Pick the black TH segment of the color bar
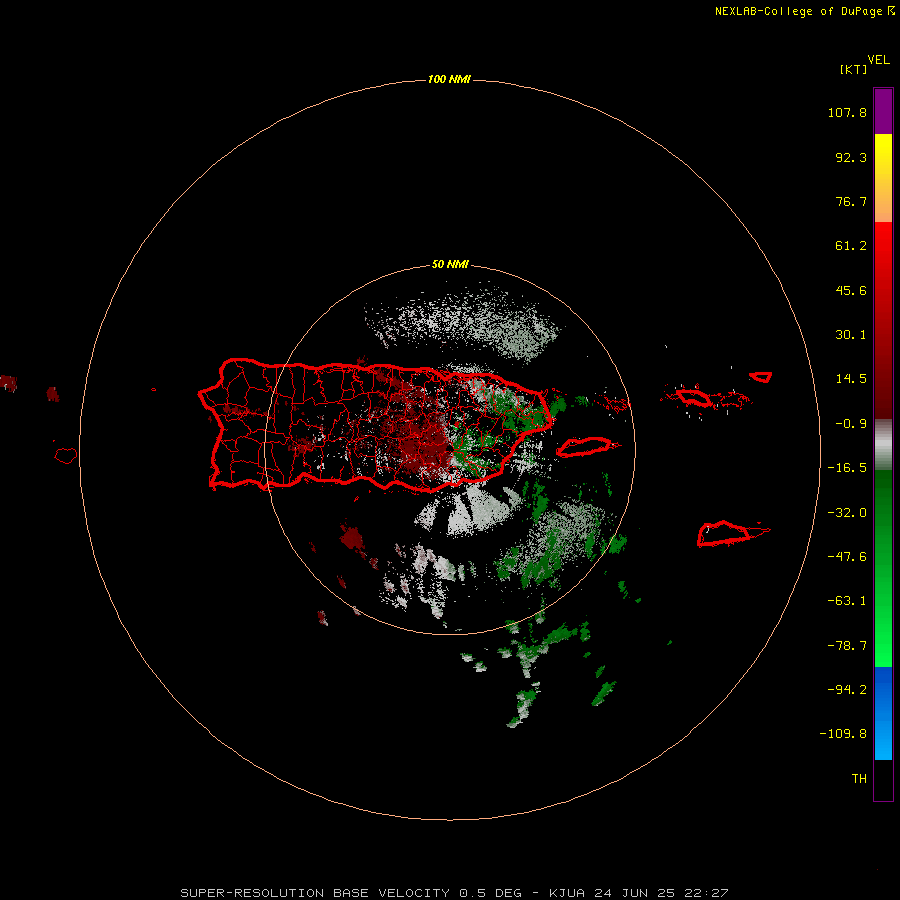 click(883, 779)
